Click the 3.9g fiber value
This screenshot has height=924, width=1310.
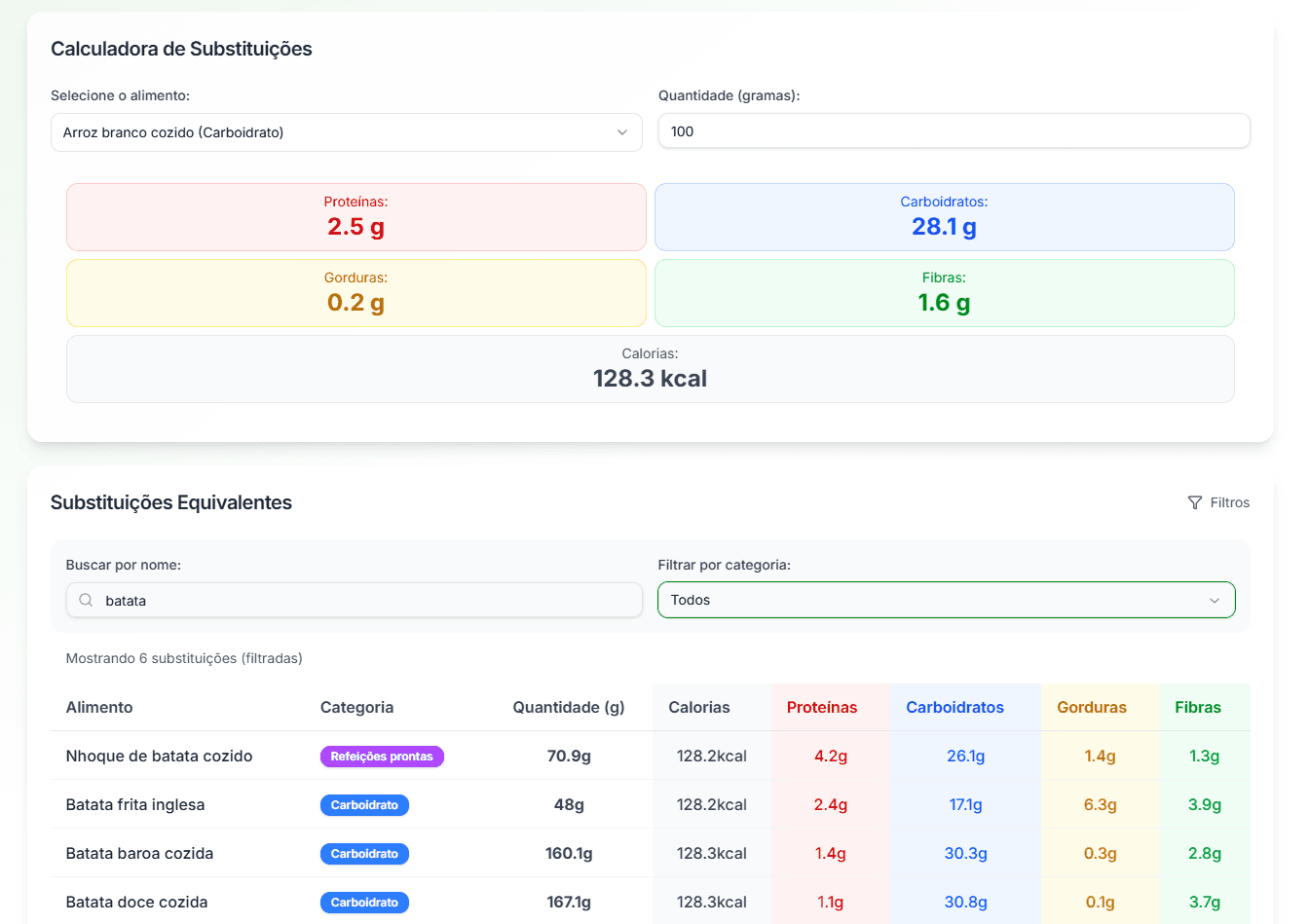1205,804
